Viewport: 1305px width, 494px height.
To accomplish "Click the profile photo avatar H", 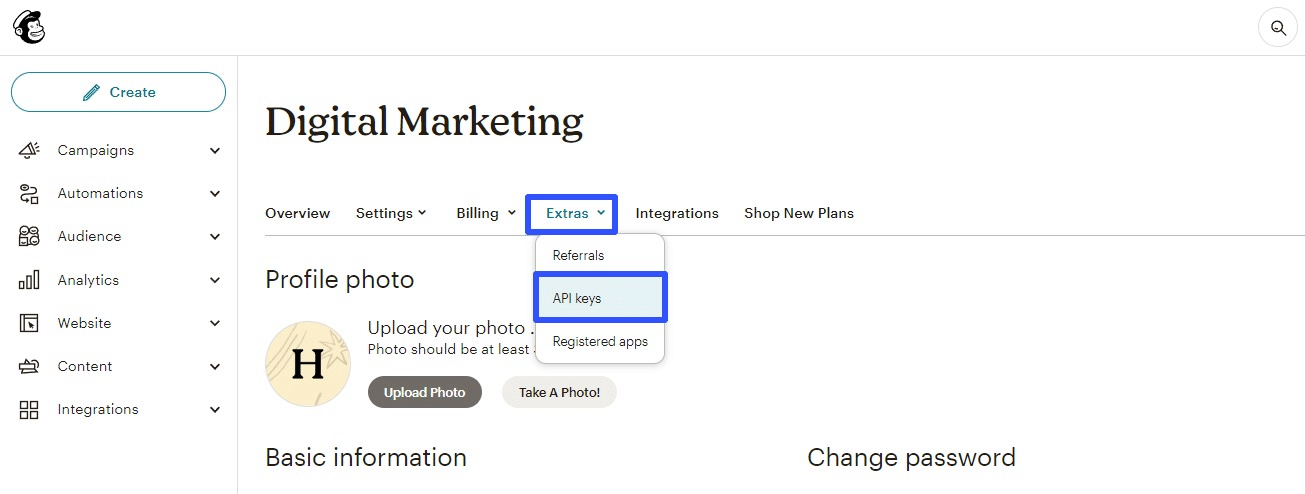I will click(308, 364).
